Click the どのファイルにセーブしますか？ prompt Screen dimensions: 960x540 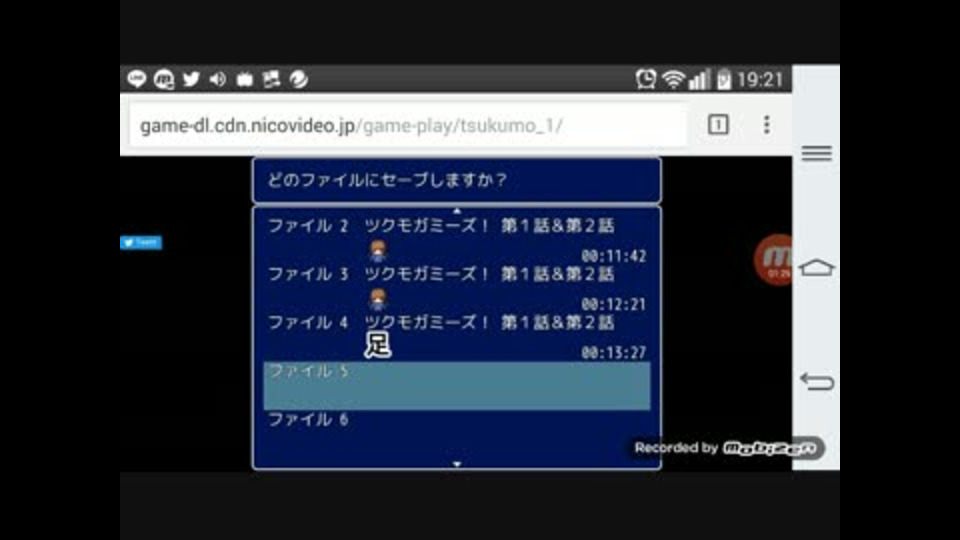coord(387,180)
